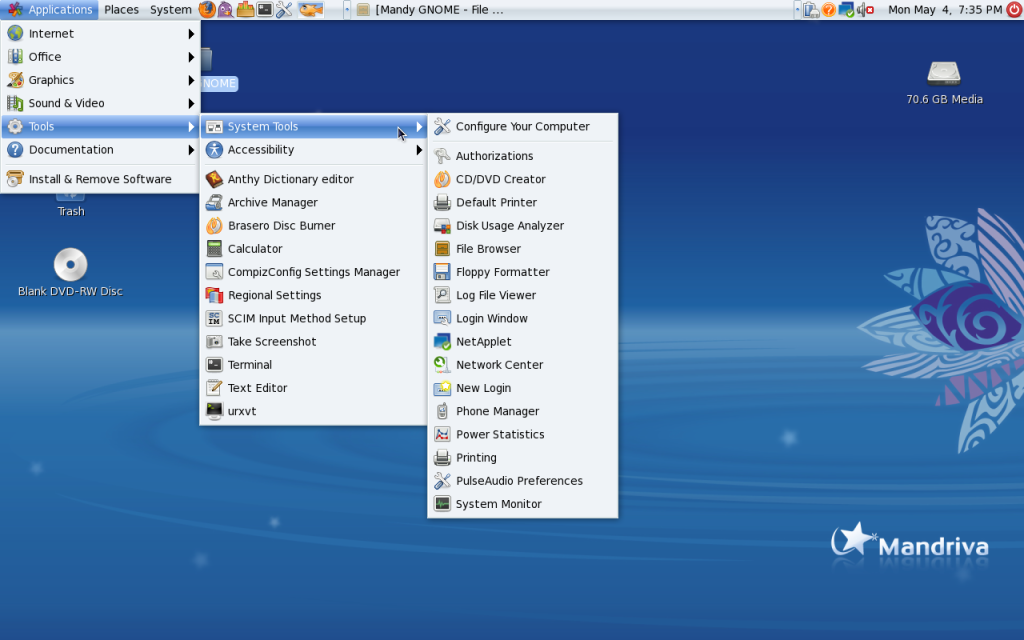The image size is (1024, 640).
Task: Expand the Graphics submenu
Action: point(101,80)
